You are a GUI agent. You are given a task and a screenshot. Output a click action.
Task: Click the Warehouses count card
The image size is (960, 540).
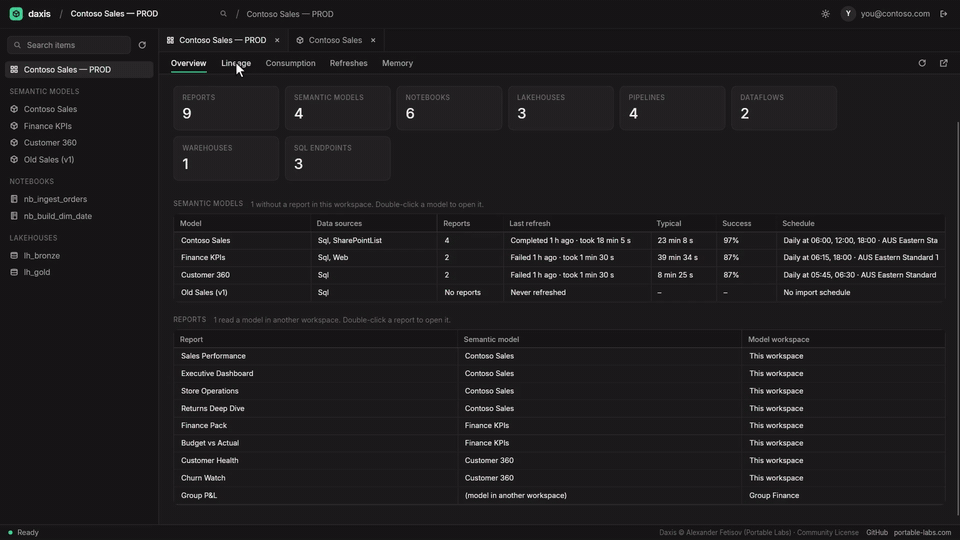pyautogui.click(x=226, y=158)
